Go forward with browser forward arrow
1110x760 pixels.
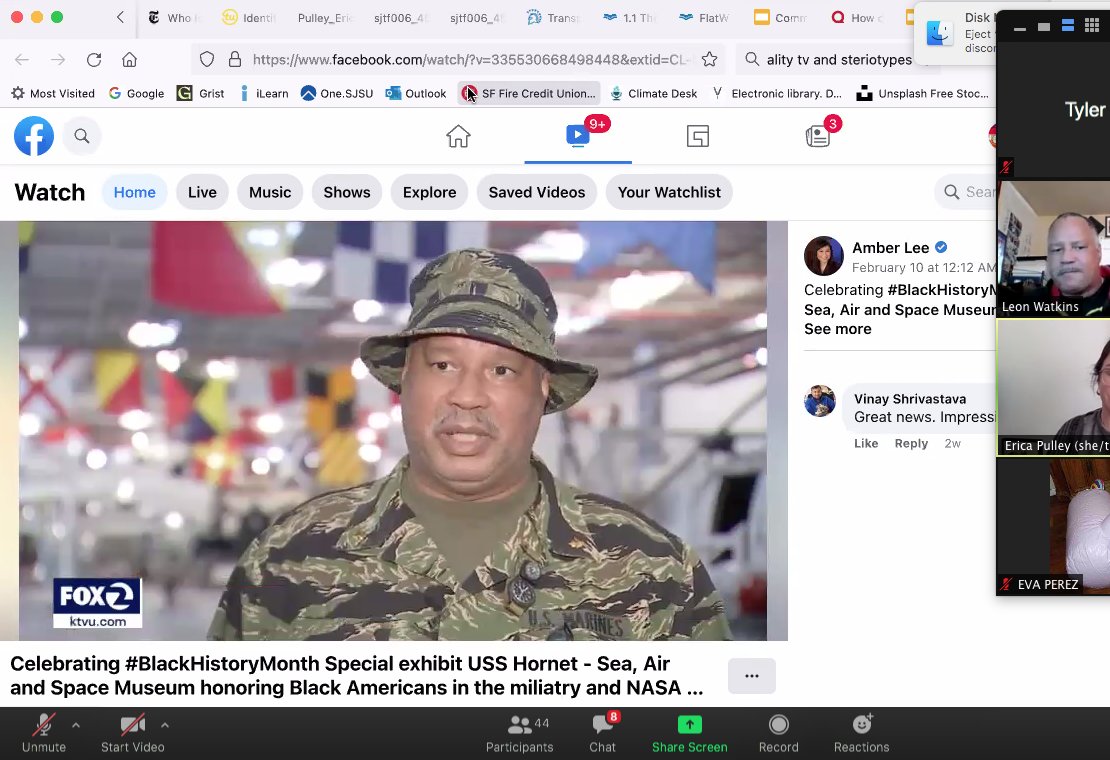[x=58, y=59]
